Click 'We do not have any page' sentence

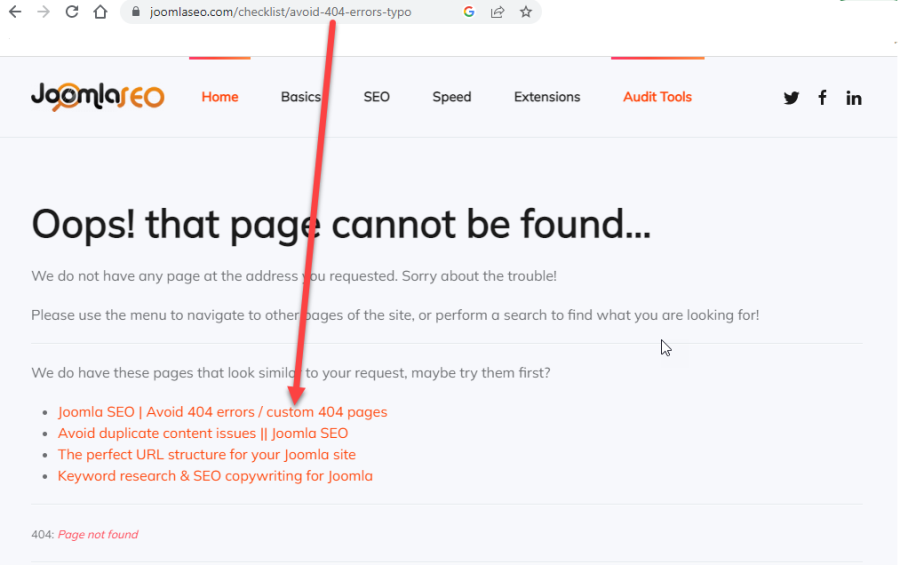(x=294, y=276)
